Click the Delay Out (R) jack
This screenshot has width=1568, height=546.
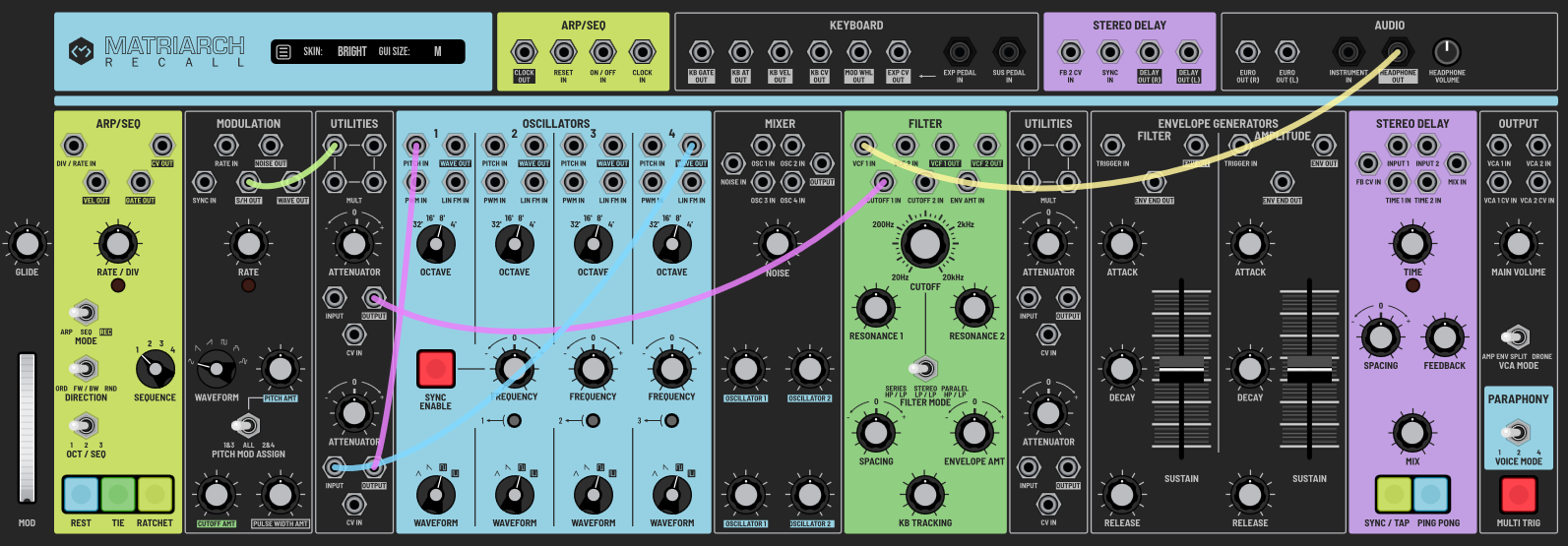tap(1149, 51)
